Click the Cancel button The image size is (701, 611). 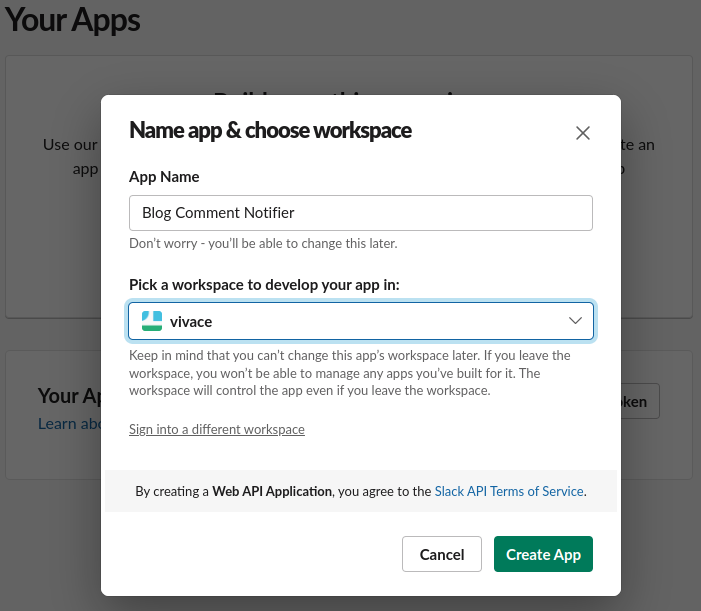click(442, 554)
